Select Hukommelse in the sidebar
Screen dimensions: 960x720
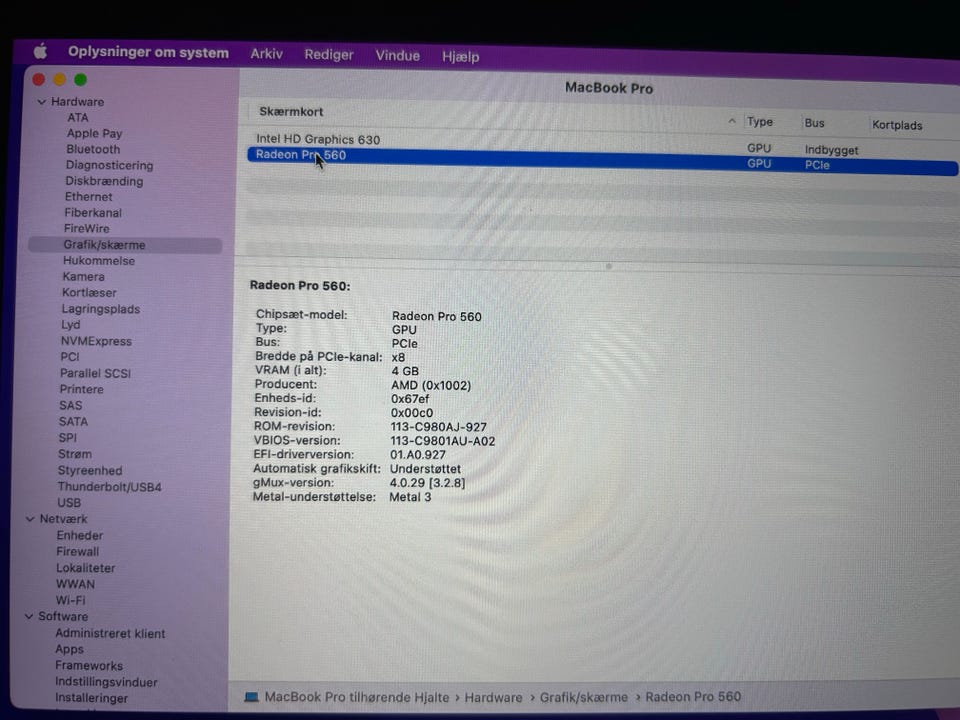[99, 261]
